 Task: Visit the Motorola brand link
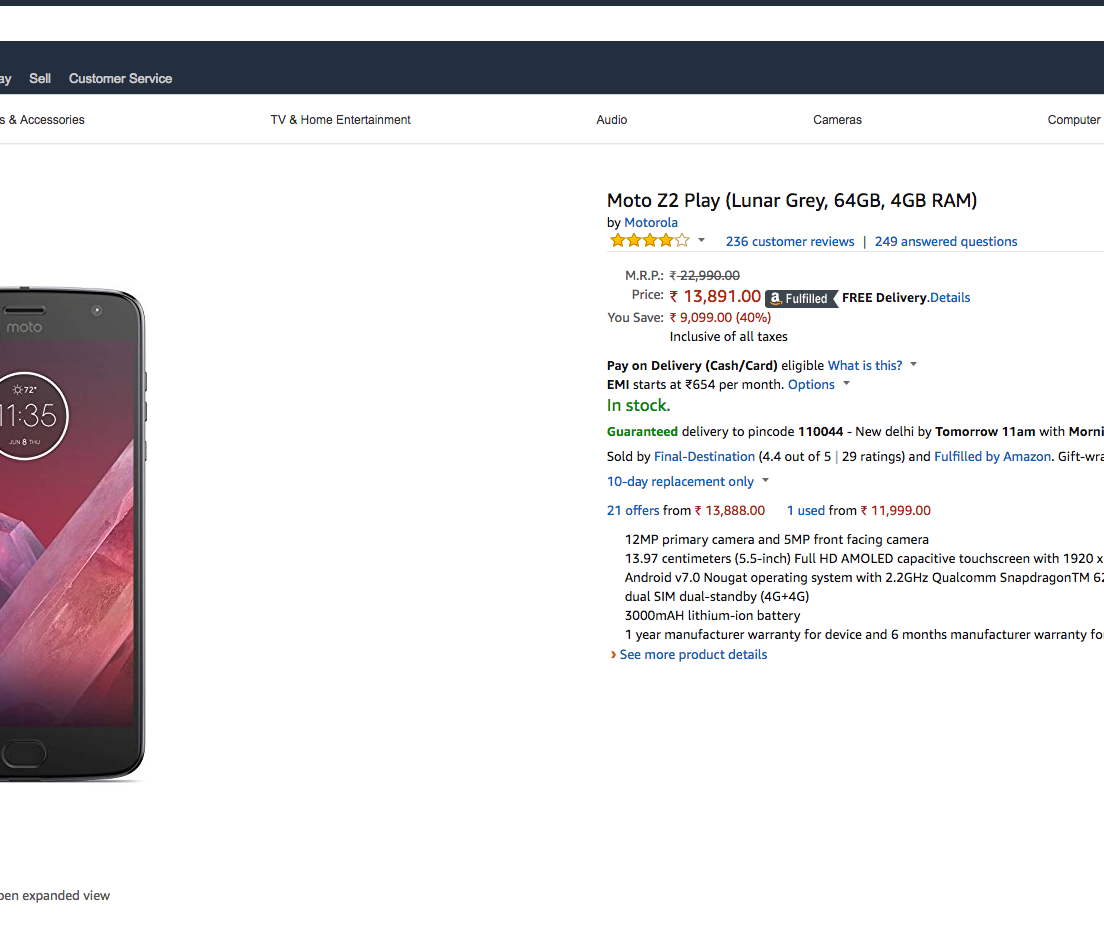pyautogui.click(x=651, y=223)
